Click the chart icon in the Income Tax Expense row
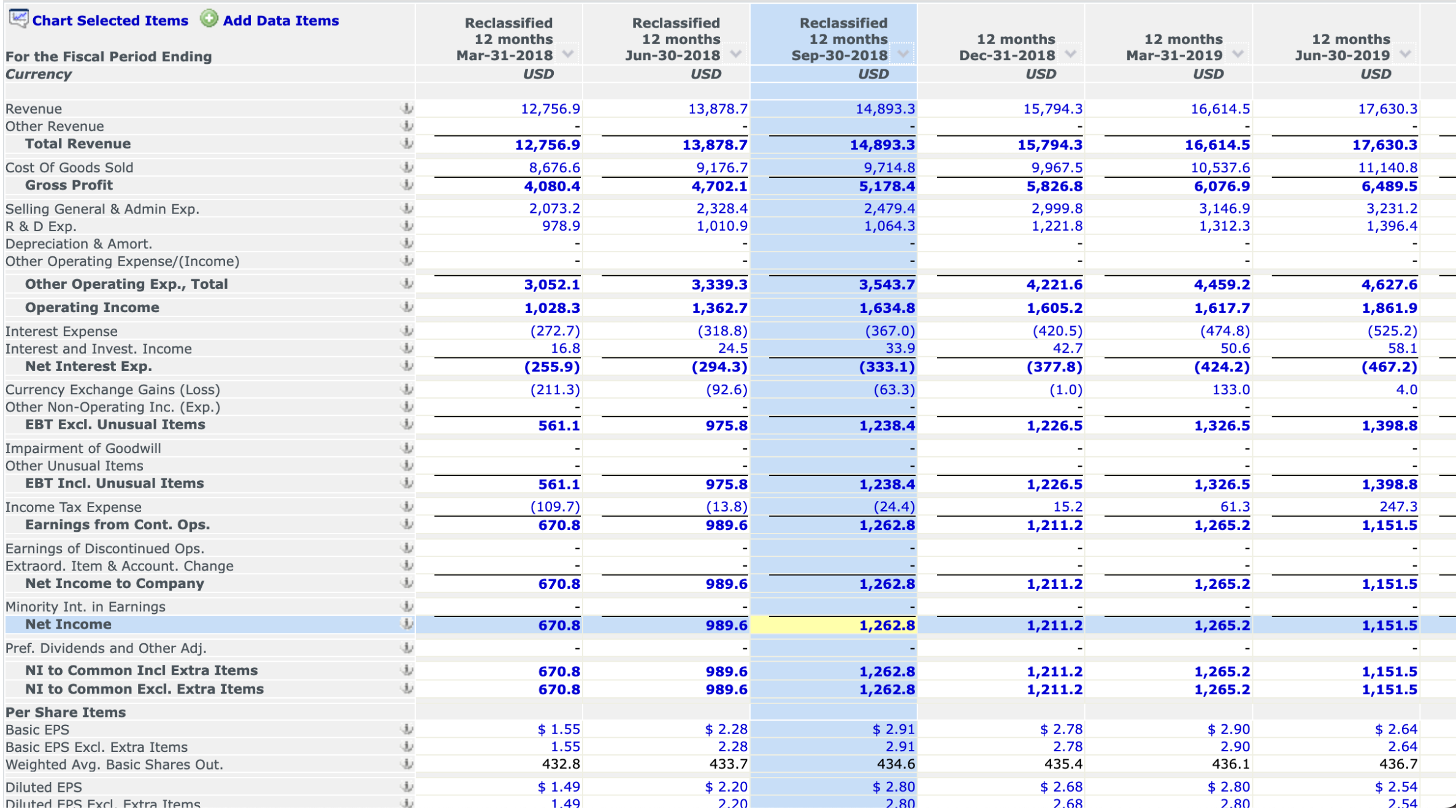Screen dimensions: 1456x812 pyautogui.click(x=406, y=507)
